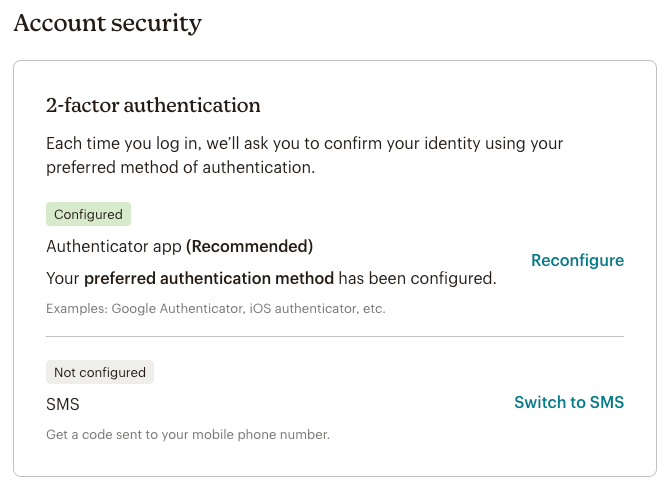Click the bold (Recommended) text
The width and height of the screenshot is (664, 490).
250,246
